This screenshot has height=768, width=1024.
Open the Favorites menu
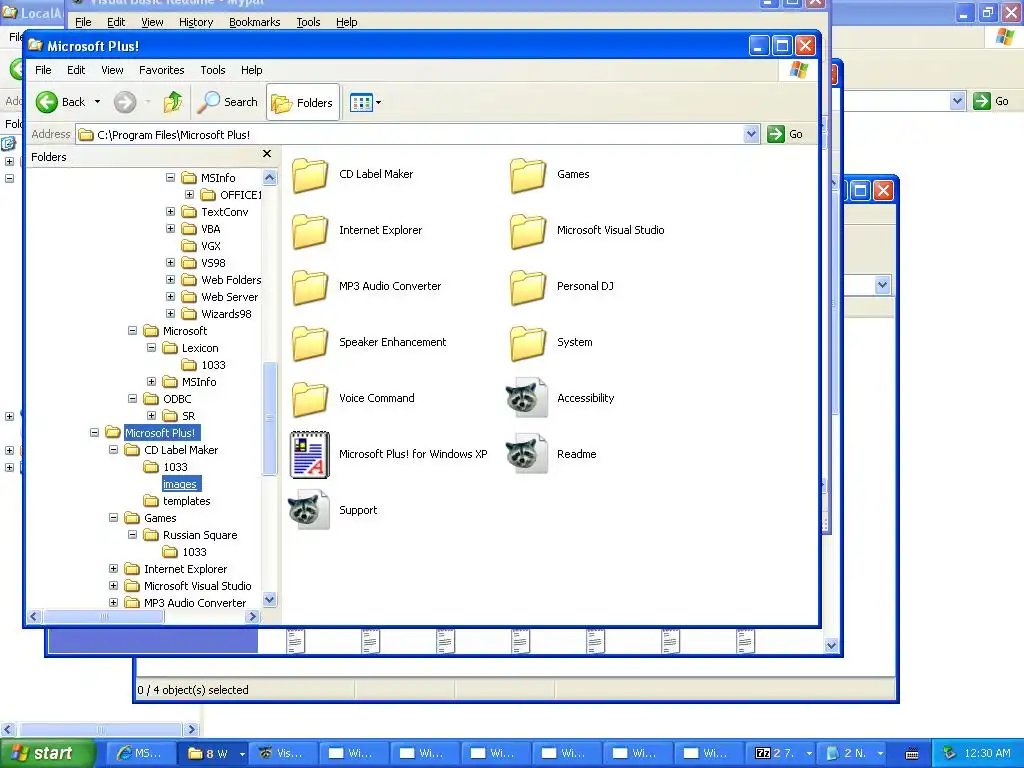161,70
